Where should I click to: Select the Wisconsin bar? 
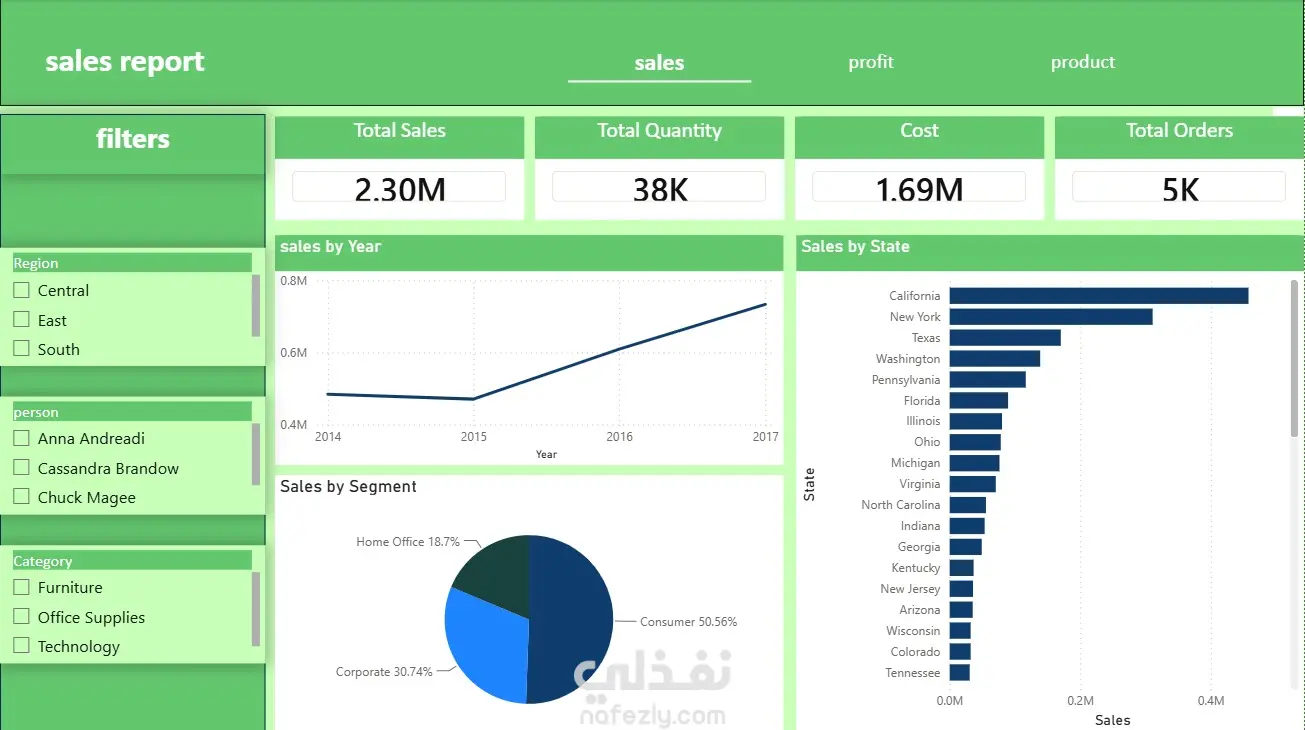point(960,631)
